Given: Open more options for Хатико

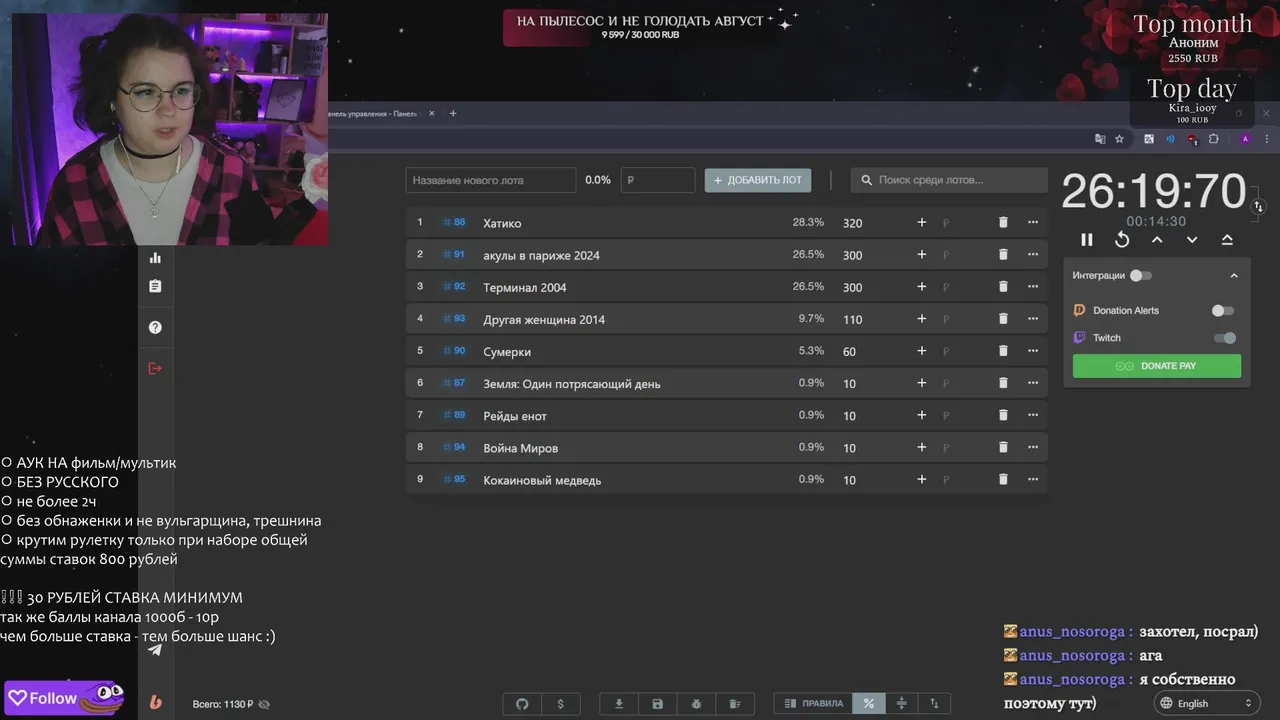Looking at the screenshot, I should pos(1033,223).
